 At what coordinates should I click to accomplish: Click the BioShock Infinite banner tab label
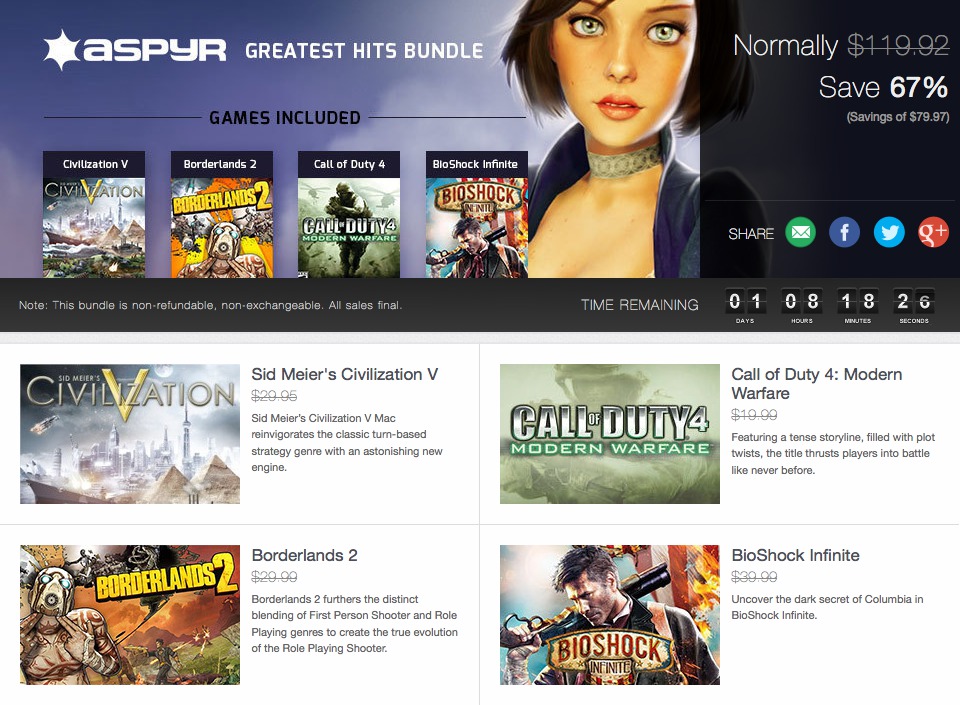(x=476, y=164)
